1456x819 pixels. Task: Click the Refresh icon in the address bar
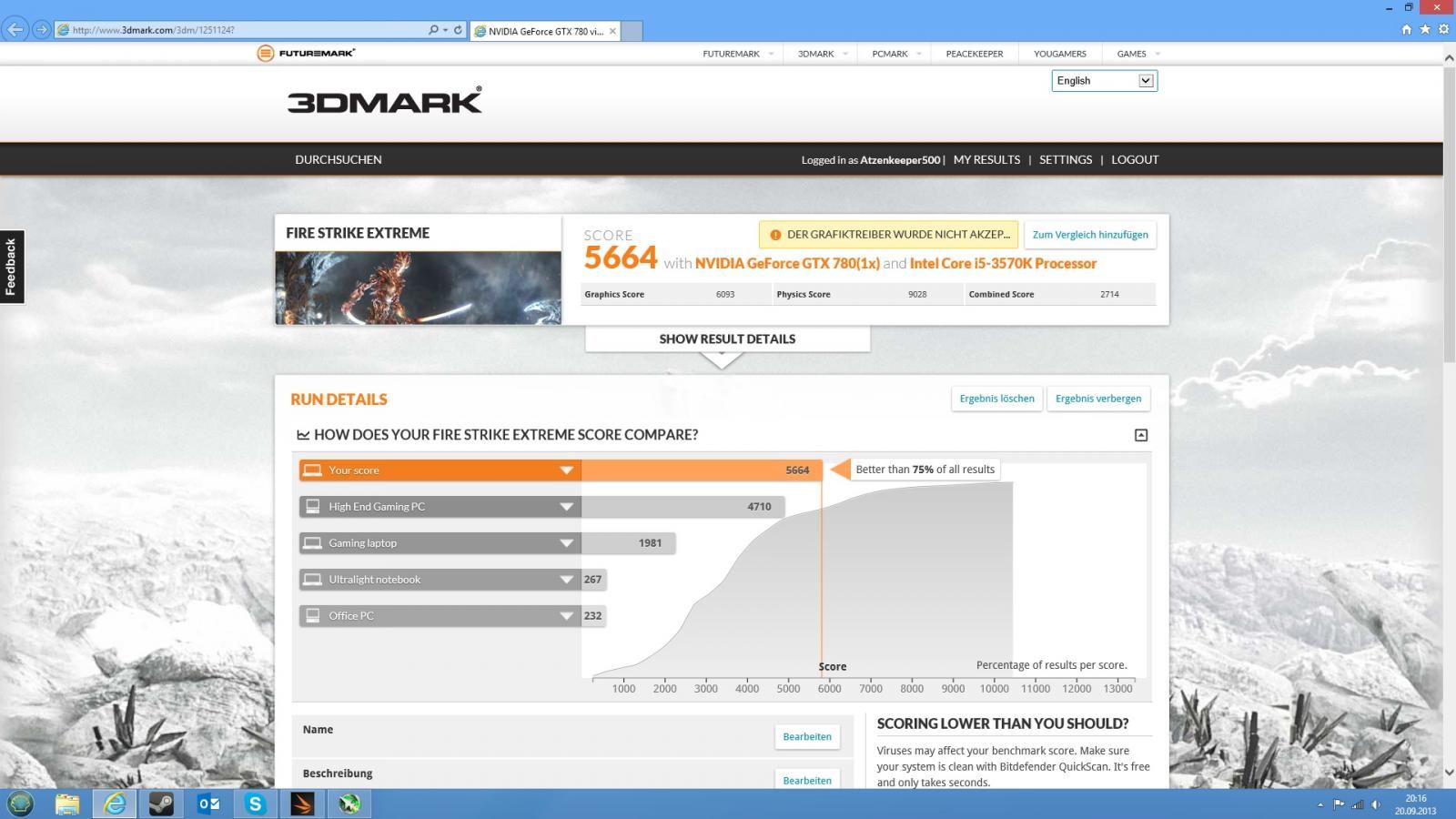458,30
